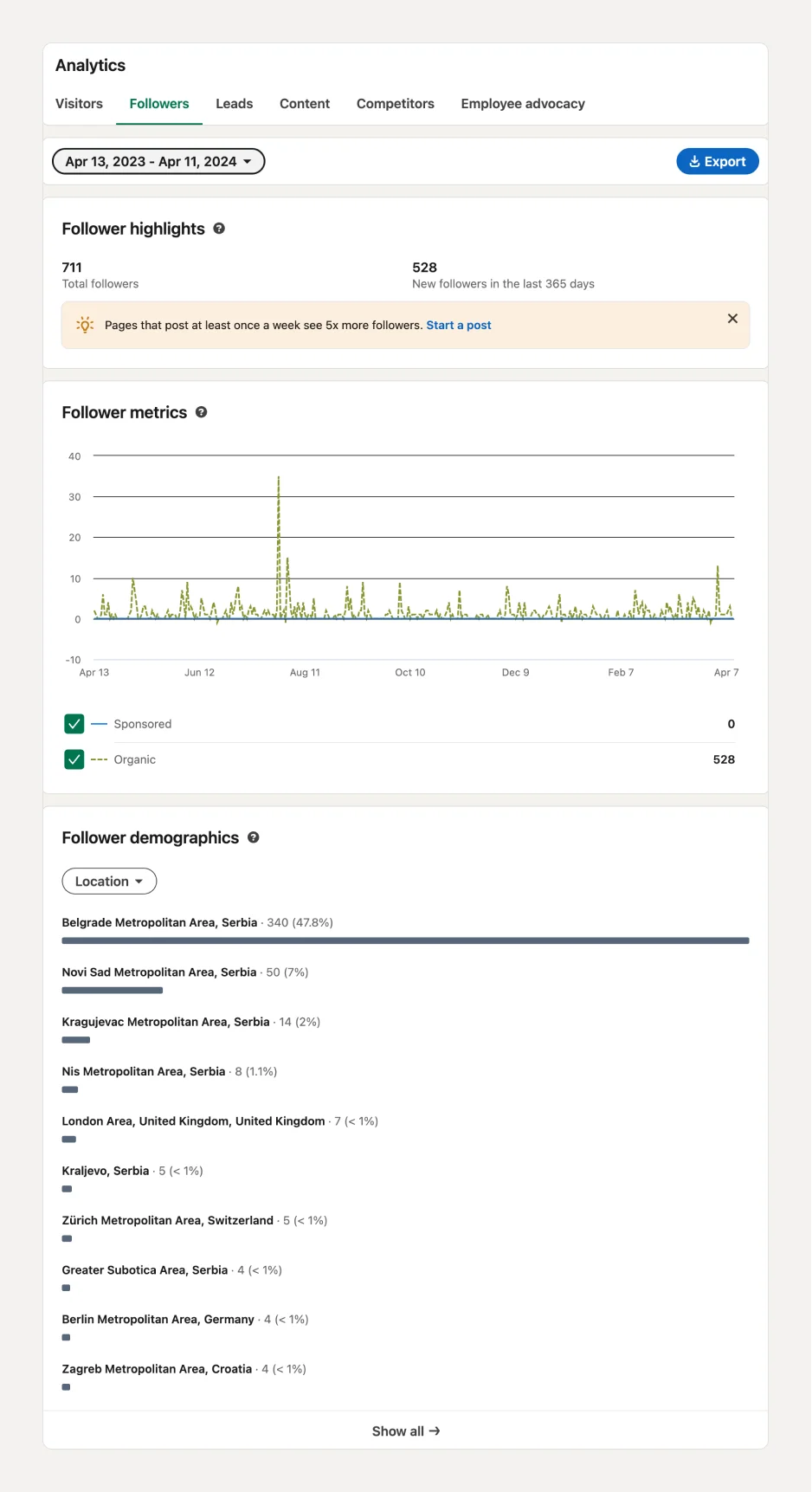Viewport: 812px width, 1492px height.
Task: Select the Leads tab
Action: [235, 104]
